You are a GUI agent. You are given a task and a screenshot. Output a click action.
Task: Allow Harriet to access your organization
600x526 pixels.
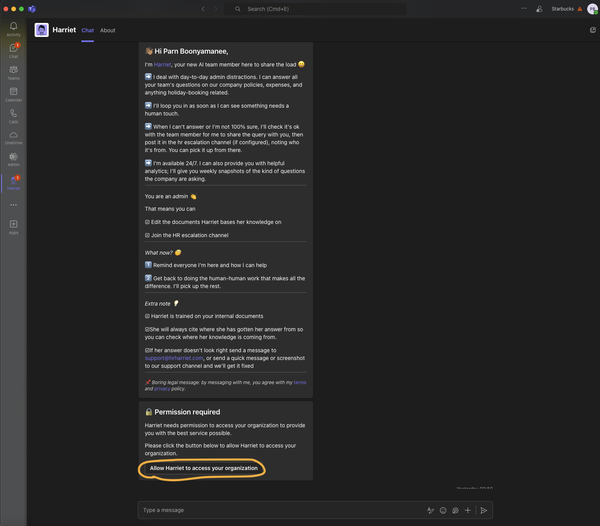pos(204,468)
